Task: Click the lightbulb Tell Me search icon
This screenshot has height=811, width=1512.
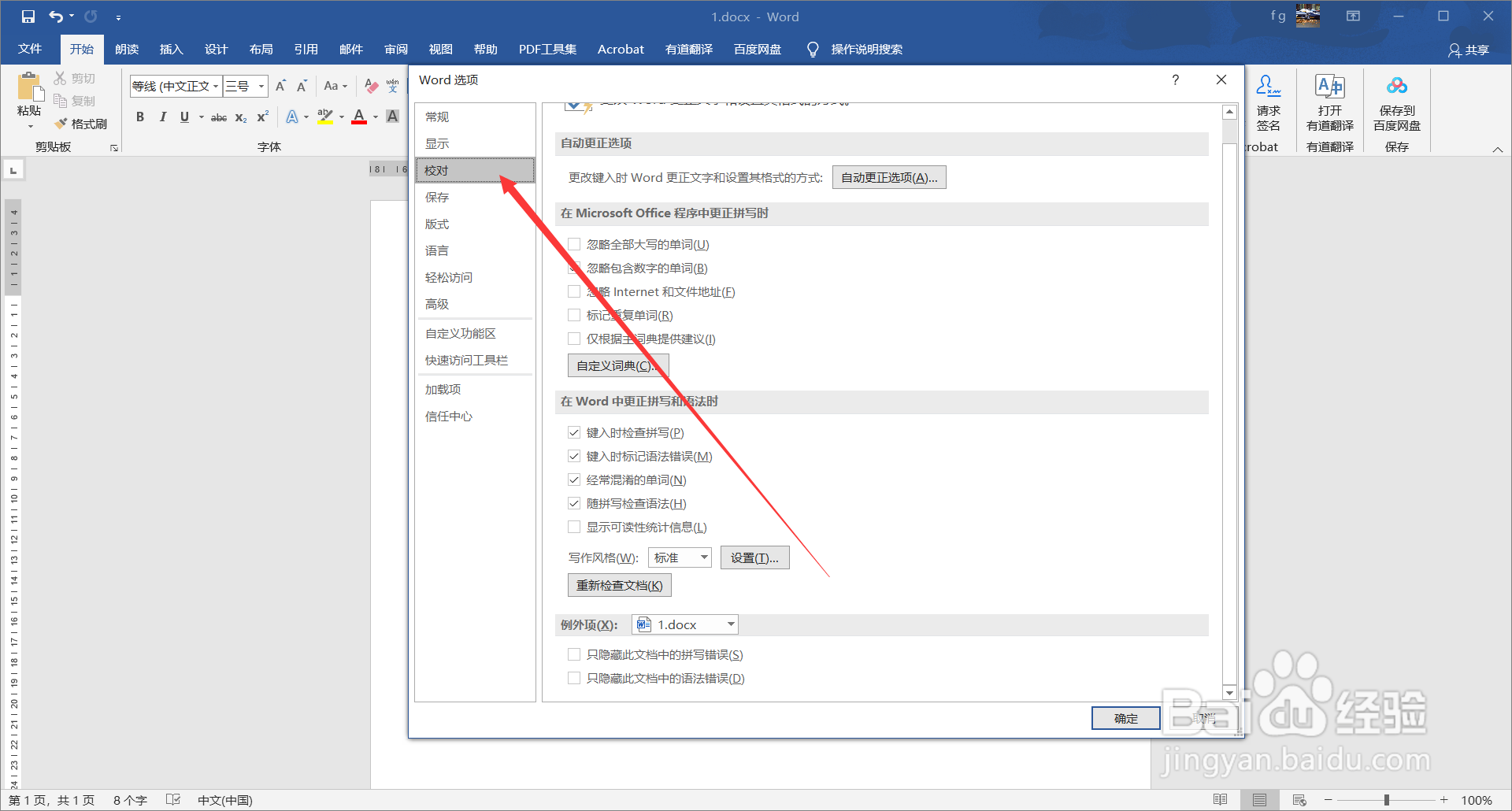Action: pos(813,50)
